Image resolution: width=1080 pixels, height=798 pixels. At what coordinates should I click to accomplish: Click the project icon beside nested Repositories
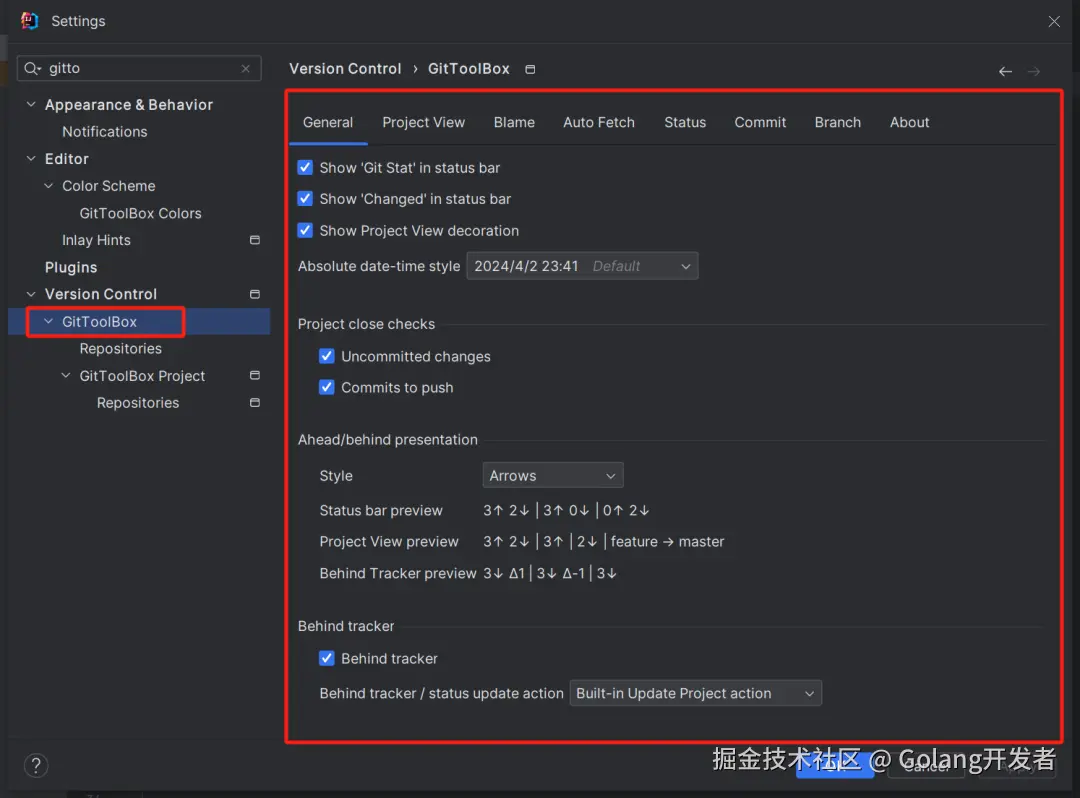coord(255,403)
